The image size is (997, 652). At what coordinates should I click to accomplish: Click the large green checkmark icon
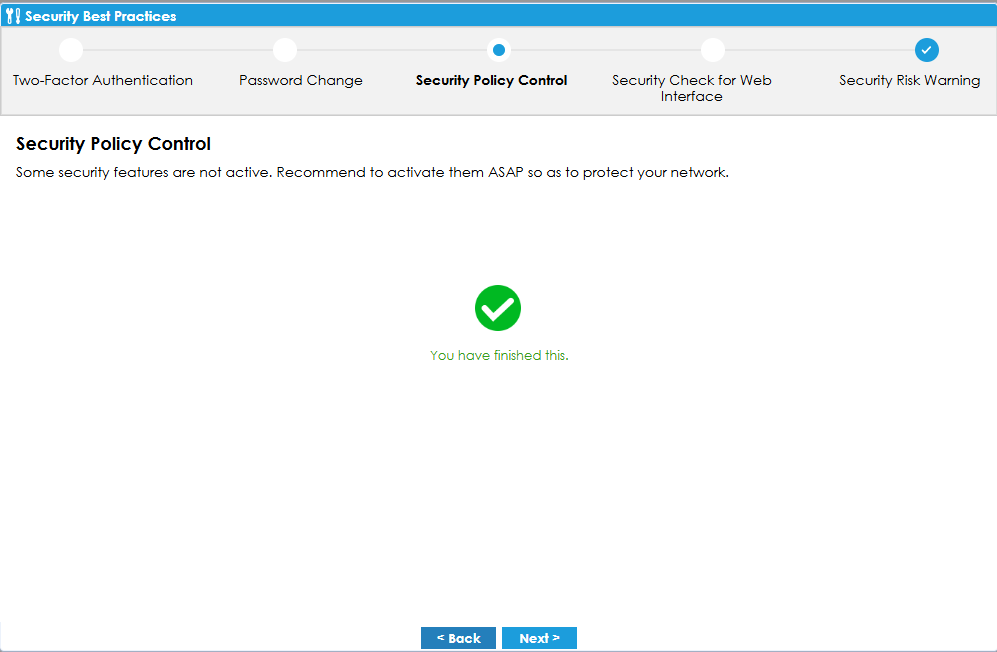coord(498,308)
